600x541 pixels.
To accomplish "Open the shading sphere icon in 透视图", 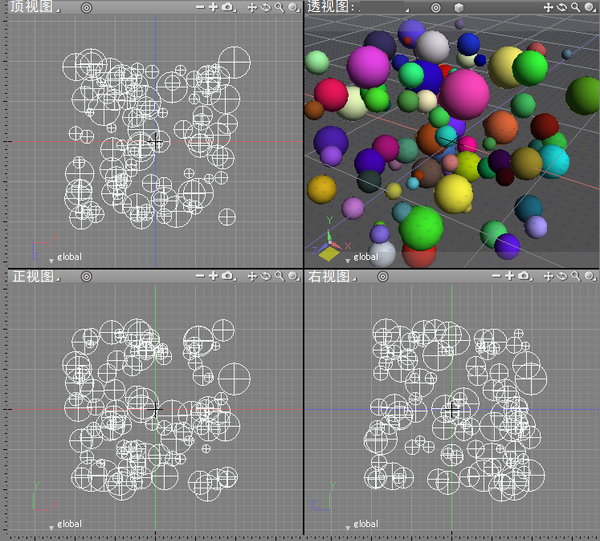I will point(589,8).
